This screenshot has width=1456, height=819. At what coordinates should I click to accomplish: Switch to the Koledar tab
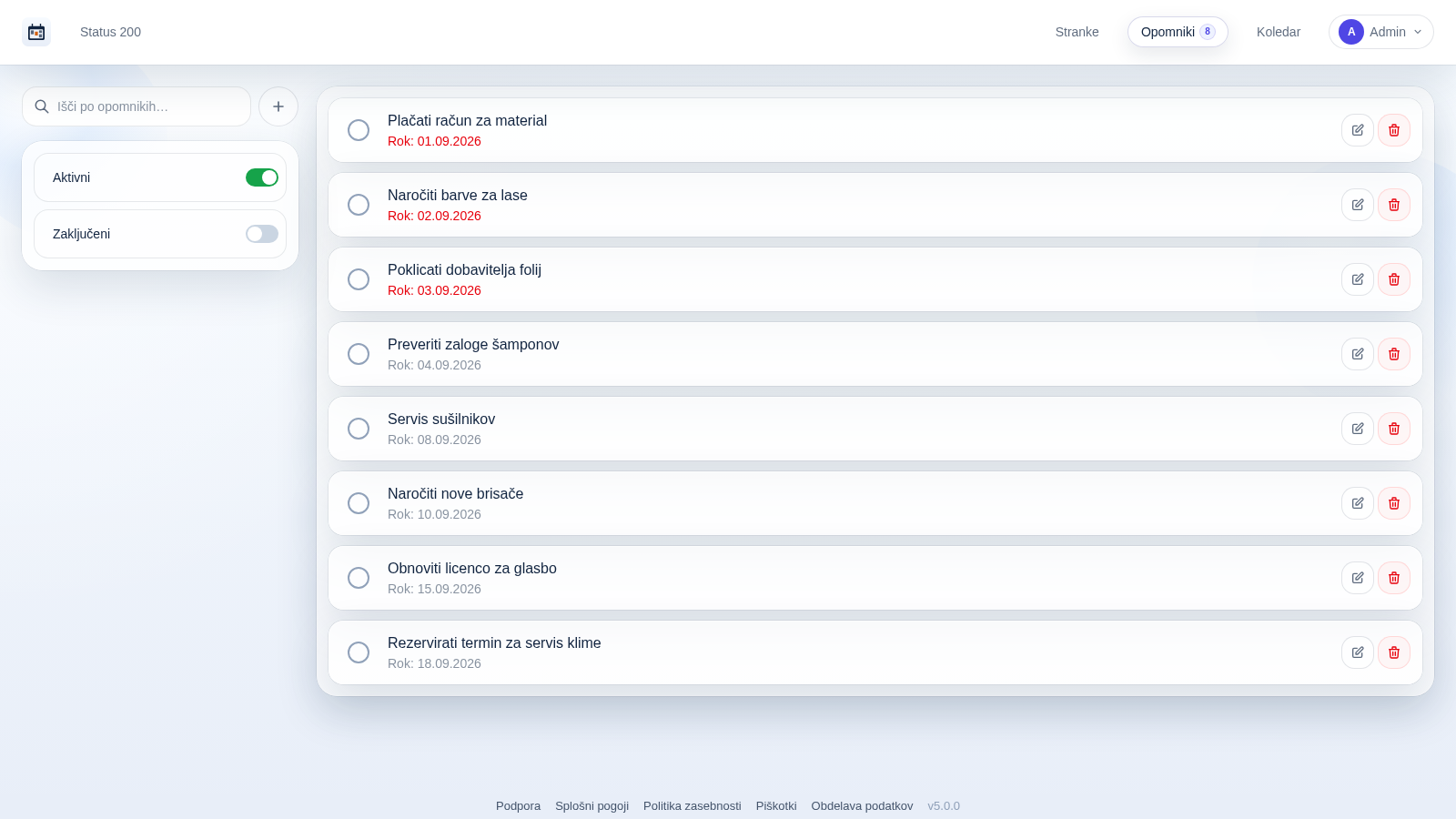(x=1279, y=32)
